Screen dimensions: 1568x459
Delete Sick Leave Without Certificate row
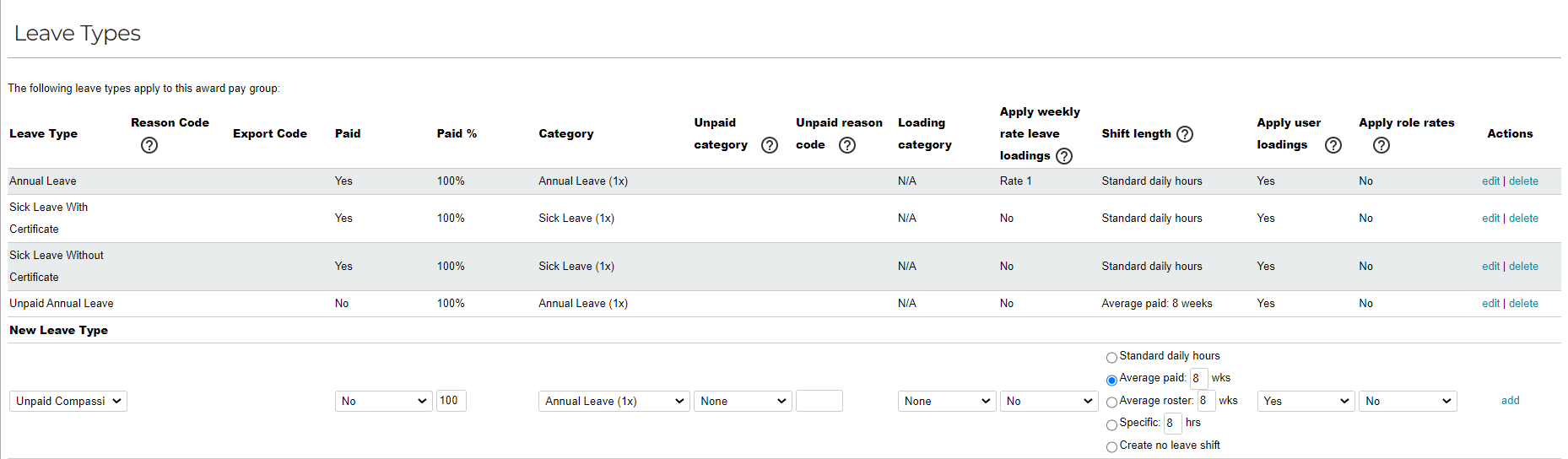(1523, 267)
